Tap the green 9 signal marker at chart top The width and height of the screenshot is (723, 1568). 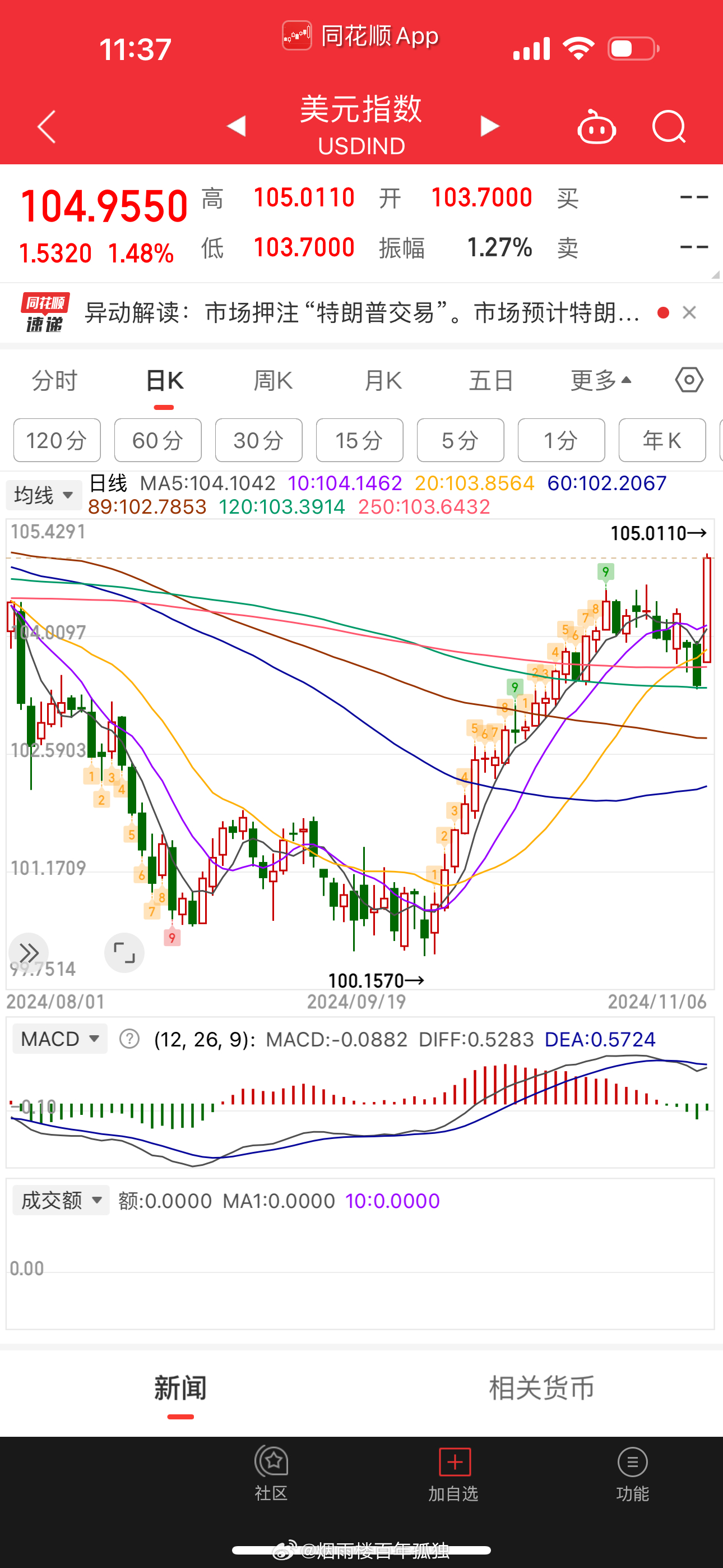click(605, 571)
